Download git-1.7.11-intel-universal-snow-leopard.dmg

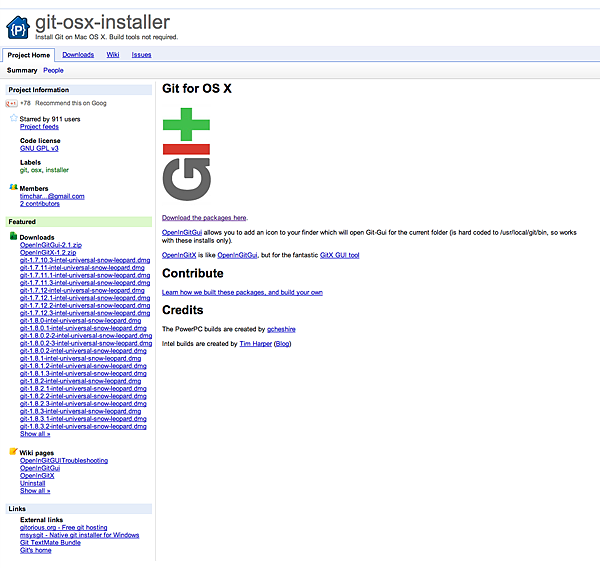(82, 268)
